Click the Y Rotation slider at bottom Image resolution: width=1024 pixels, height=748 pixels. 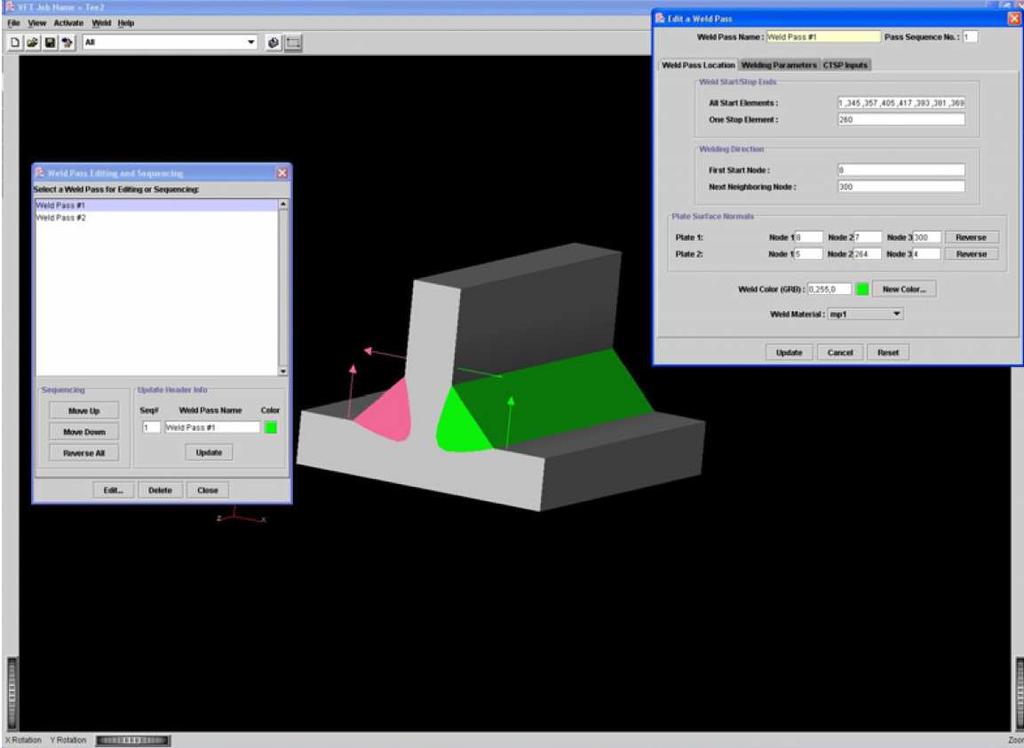133,740
